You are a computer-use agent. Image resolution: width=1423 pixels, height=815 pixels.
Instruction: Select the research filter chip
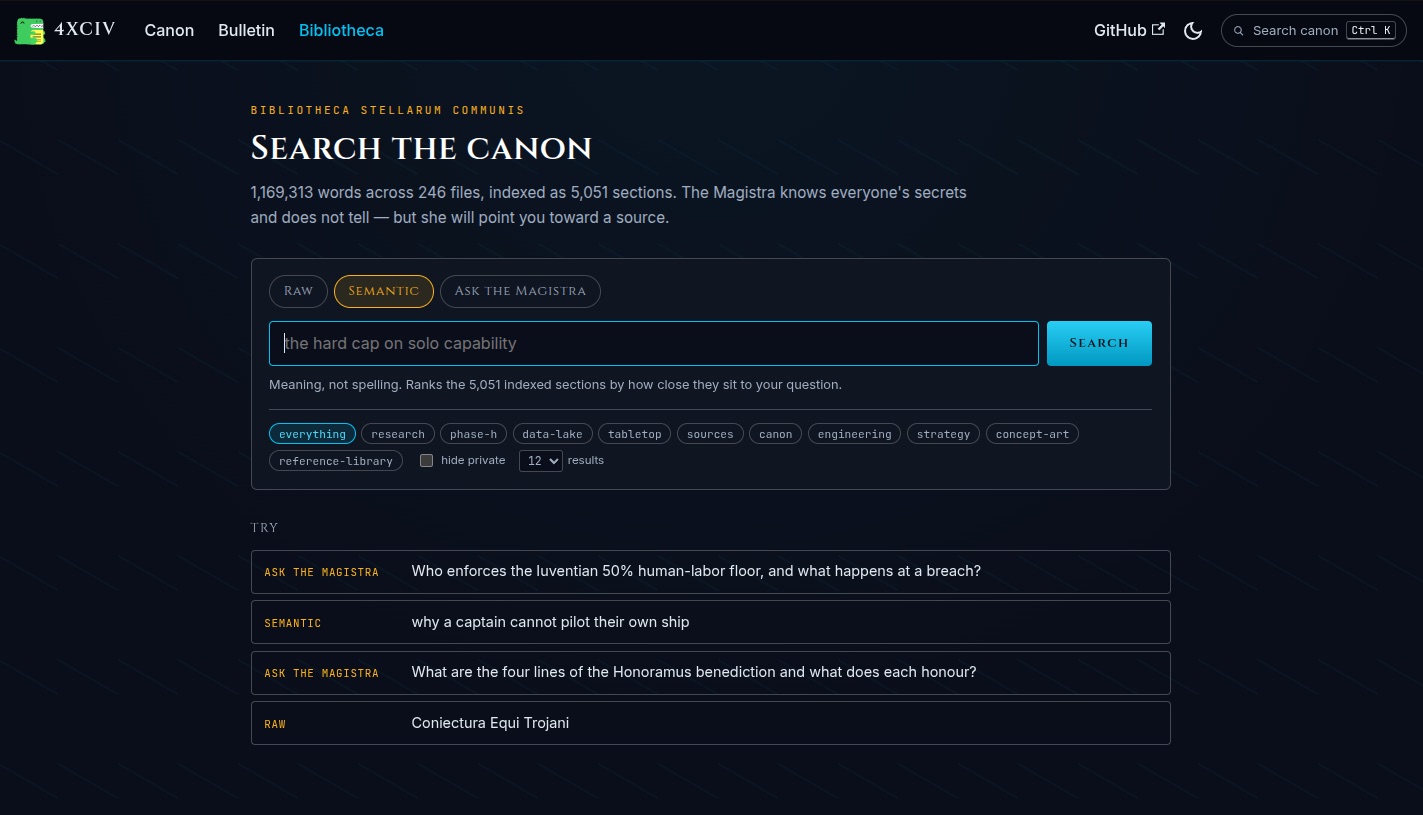point(398,434)
